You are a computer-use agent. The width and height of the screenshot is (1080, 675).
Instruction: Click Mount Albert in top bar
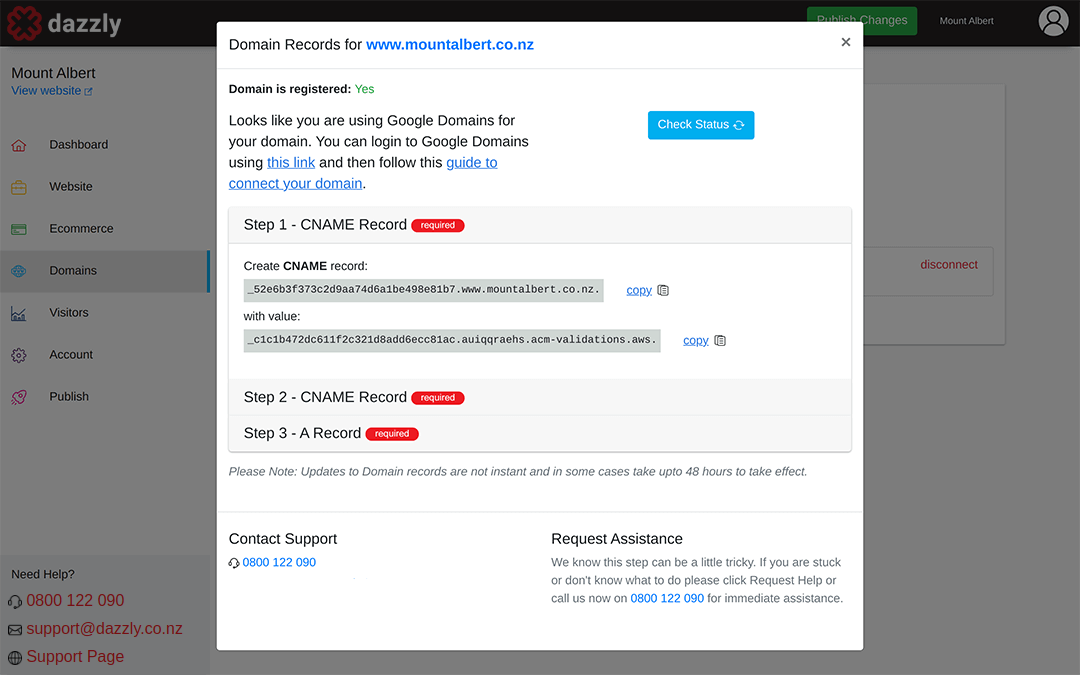pos(966,21)
